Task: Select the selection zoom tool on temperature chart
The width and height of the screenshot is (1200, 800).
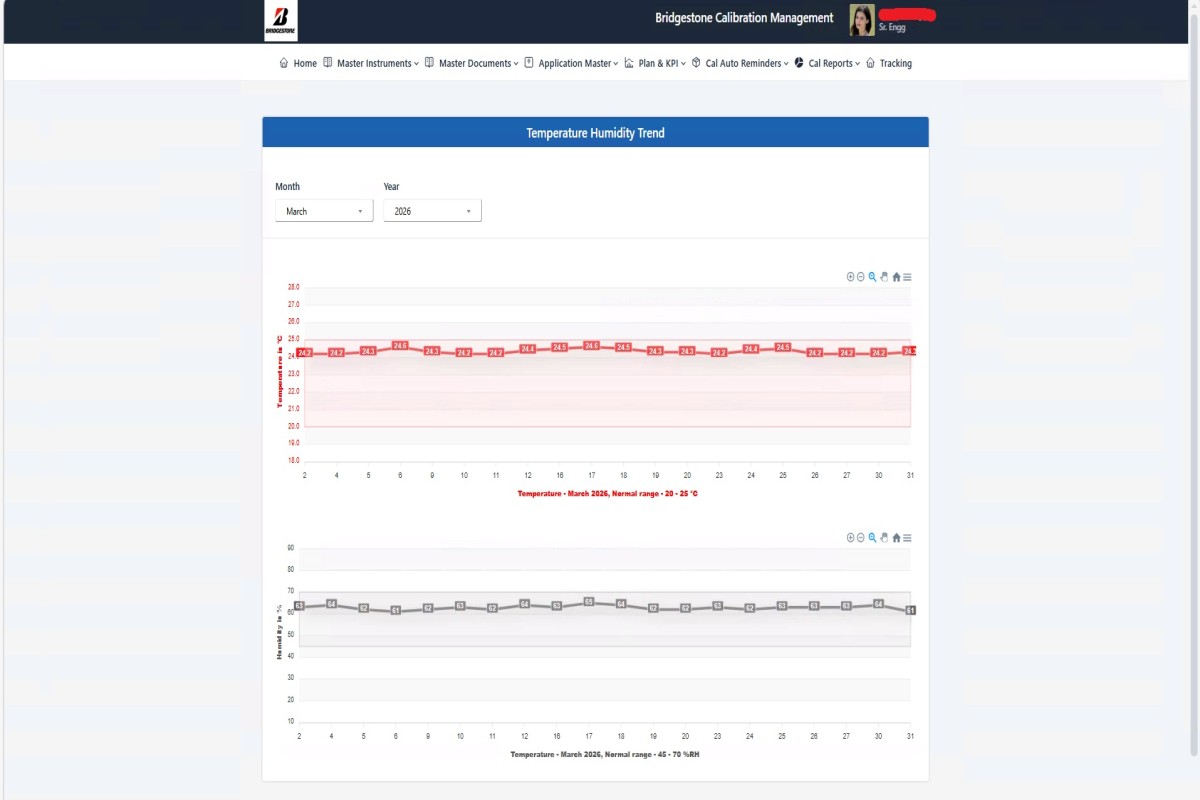Action: [872, 277]
